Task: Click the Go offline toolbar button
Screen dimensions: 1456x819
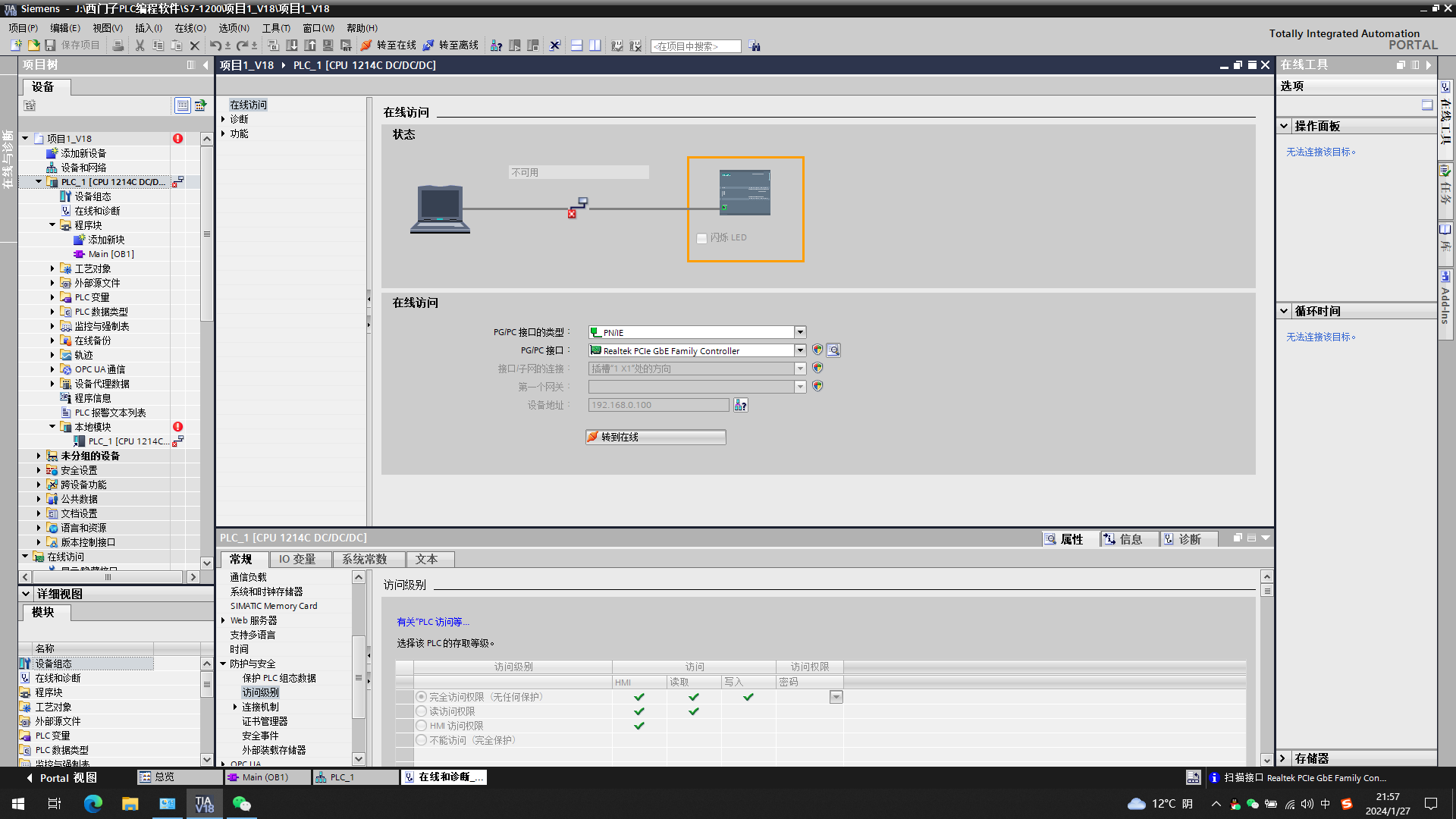Action: (x=451, y=45)
